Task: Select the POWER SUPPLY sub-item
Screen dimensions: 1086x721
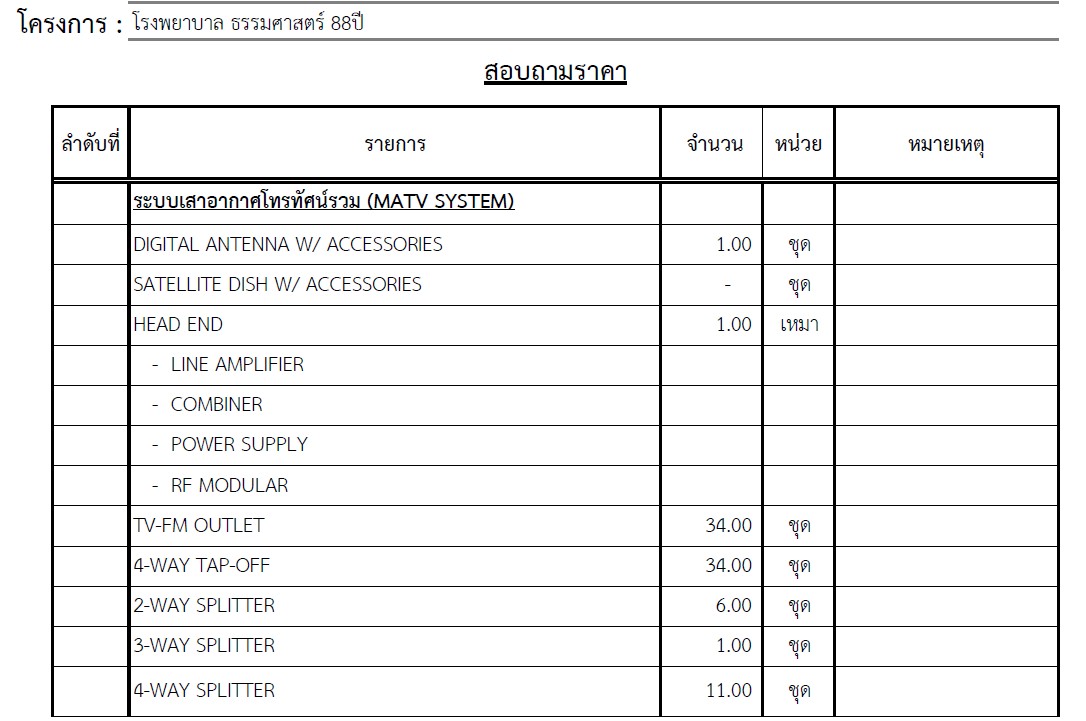Action: coord(239,444)
